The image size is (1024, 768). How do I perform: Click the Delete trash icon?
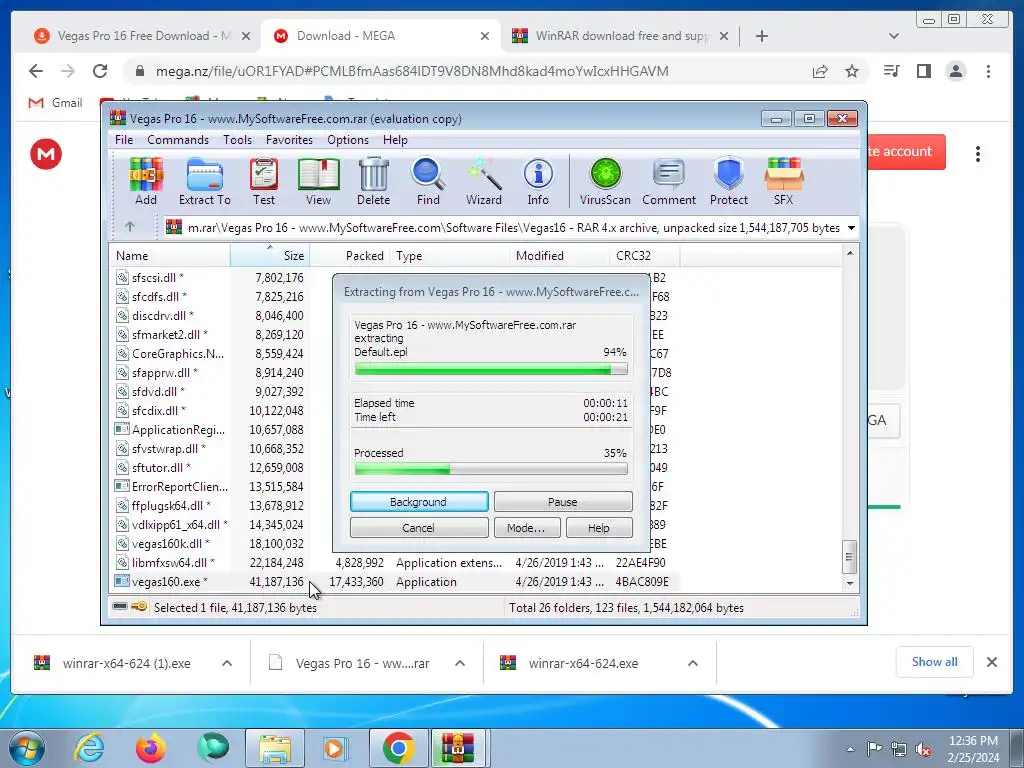tap(374, 182)
